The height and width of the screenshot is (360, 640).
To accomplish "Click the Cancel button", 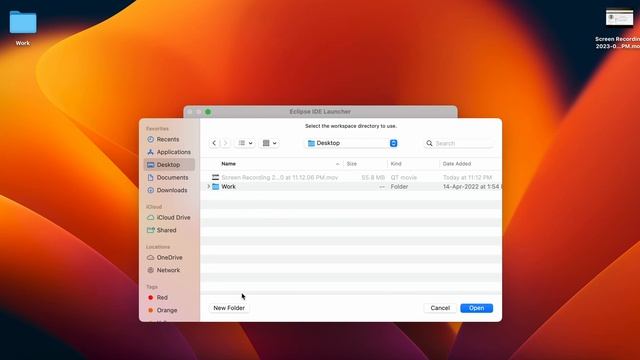I will coord(440,308).
